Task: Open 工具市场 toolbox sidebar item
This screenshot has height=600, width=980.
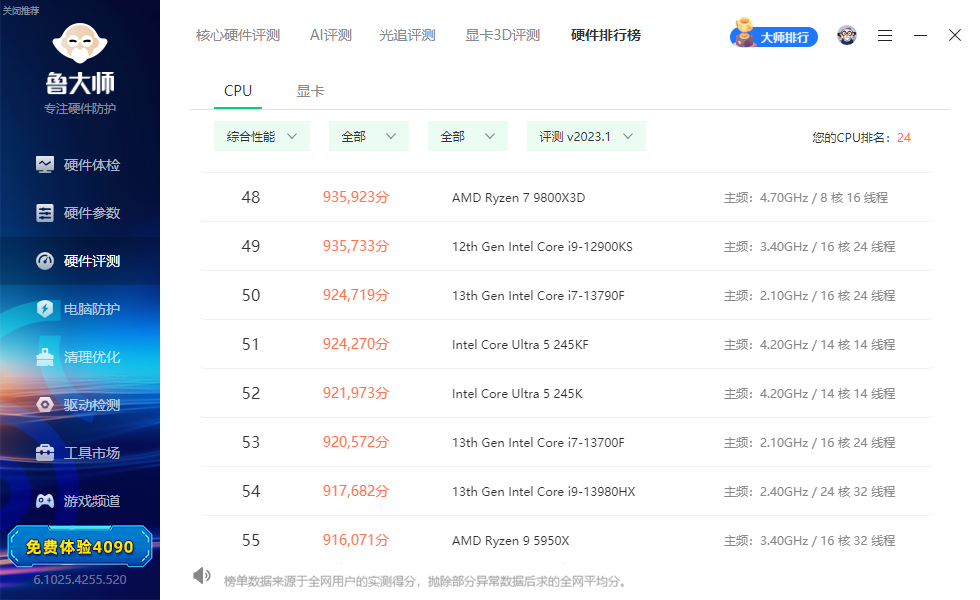Action: coord(79,453)
